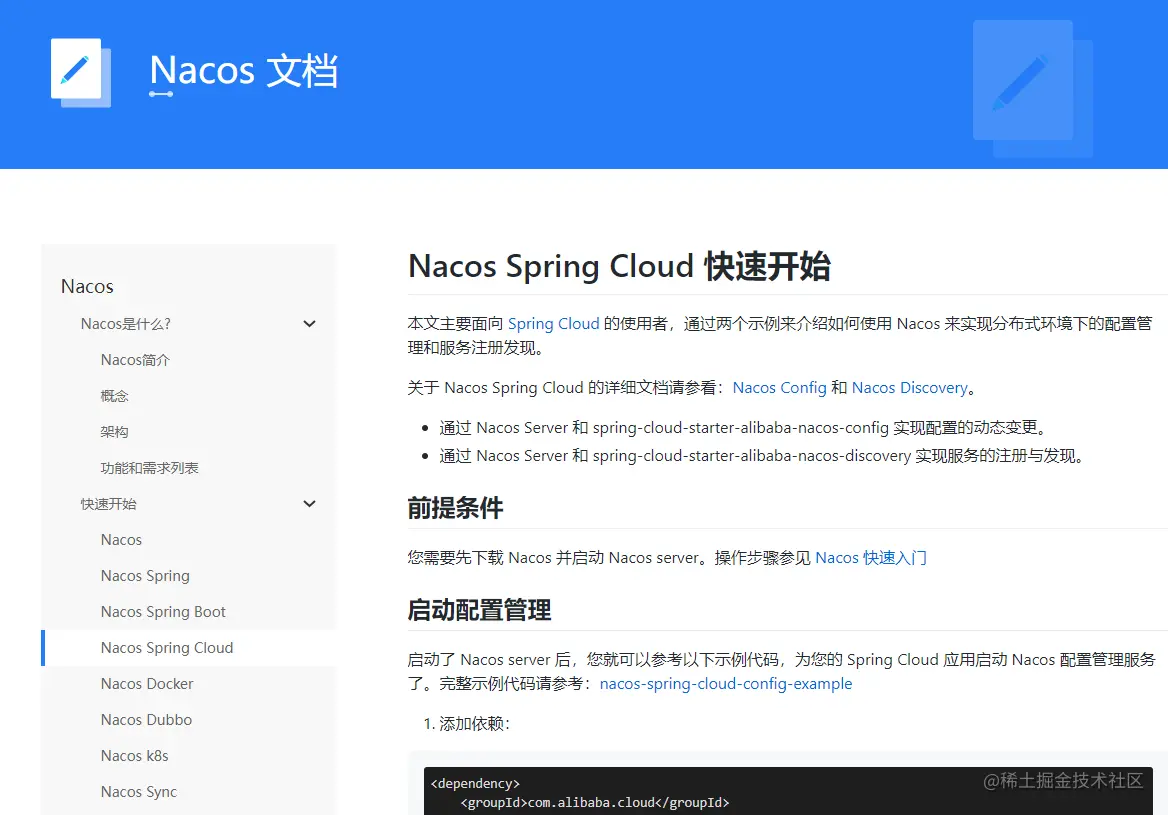Click the 启动配置管理 heading

(x=479, y=610)
